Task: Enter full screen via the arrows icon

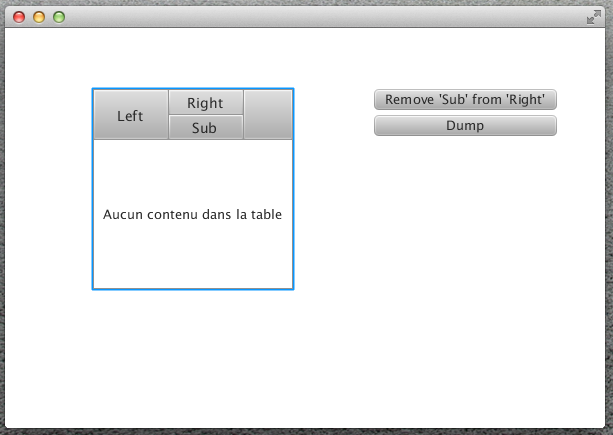Action: [593, 16]
